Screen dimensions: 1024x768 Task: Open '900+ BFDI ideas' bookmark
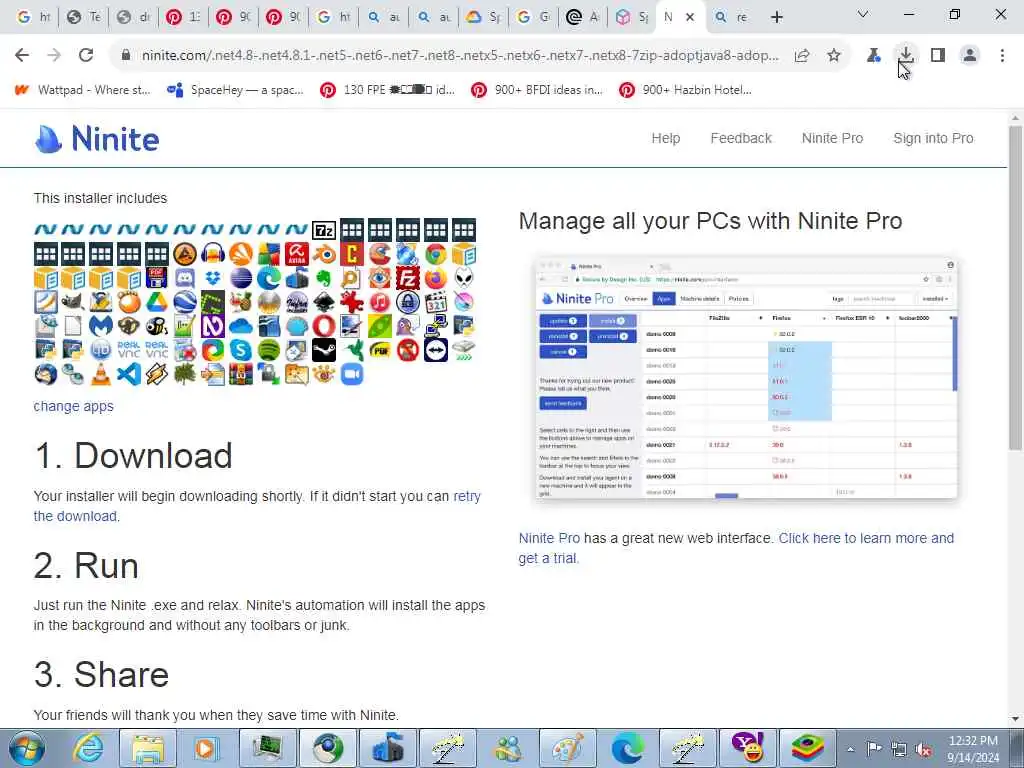[537, 90]
